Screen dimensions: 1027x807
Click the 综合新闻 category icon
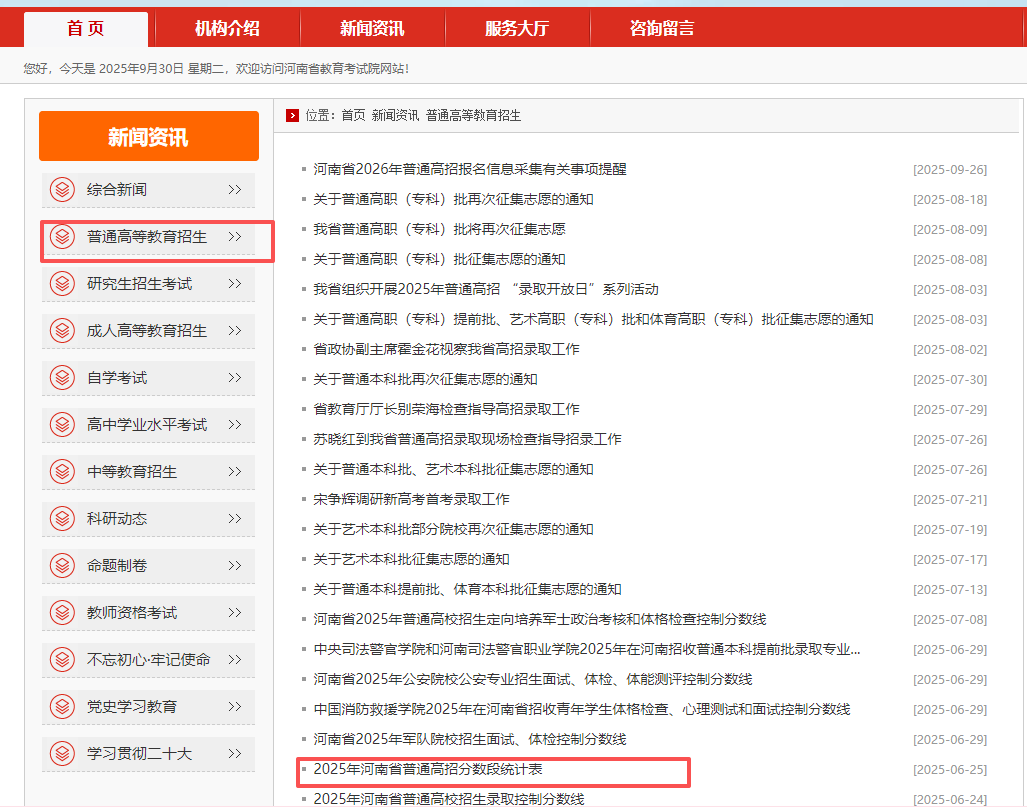tap(62, 190)
